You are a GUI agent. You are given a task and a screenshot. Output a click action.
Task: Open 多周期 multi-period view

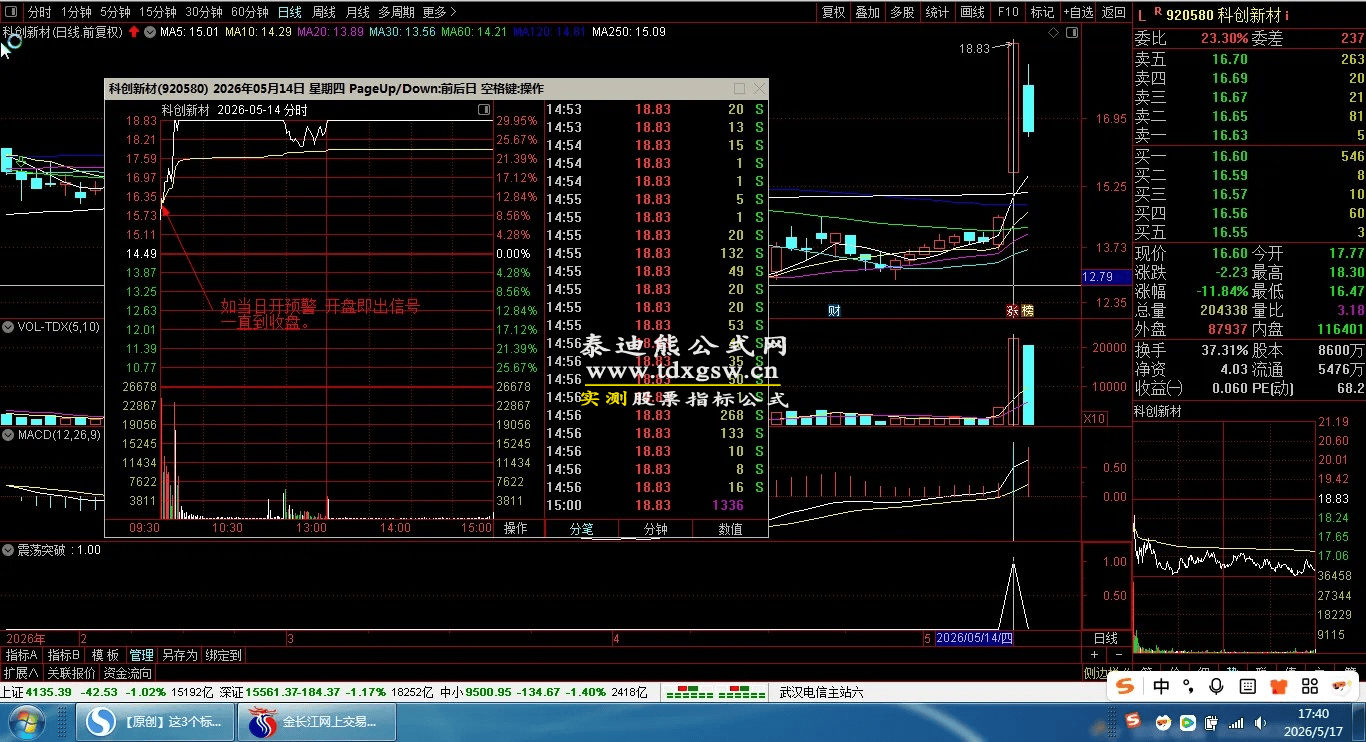[x=396, y=12]
